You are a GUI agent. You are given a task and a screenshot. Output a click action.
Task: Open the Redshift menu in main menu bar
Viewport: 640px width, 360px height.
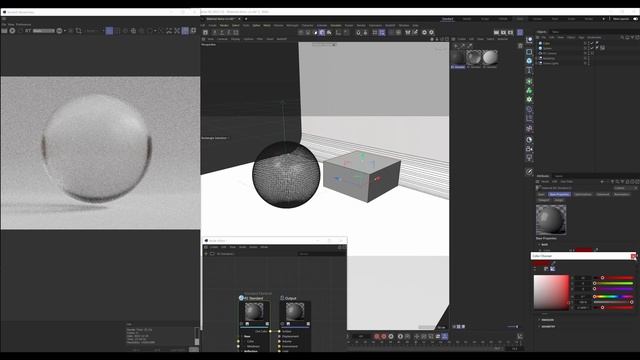pyautogui.click(x=390, y=25)
